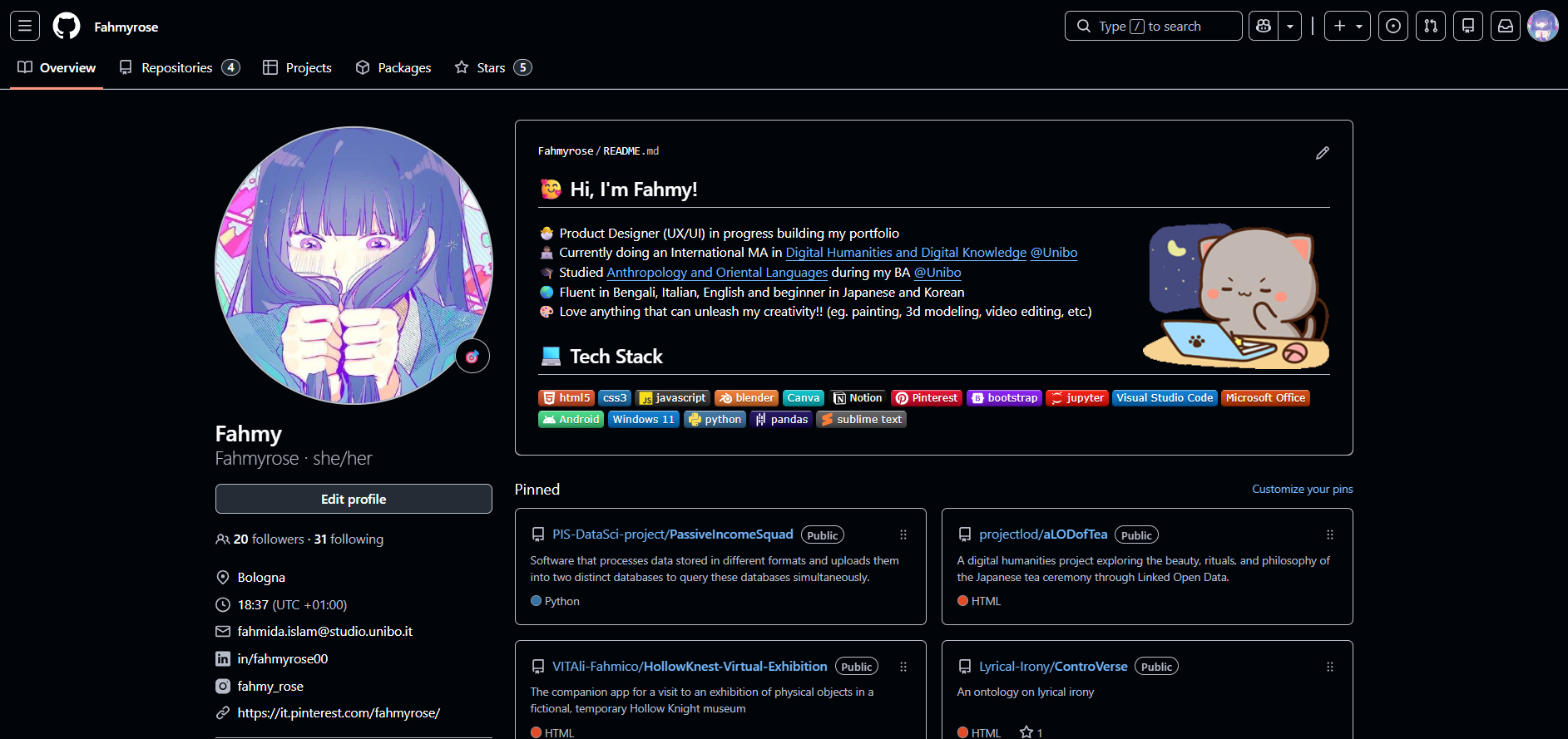Open Digital Humanities and Digital Knowledge link
The width and height of the screenshot is (1568, 739).
(x=906, y=252)
